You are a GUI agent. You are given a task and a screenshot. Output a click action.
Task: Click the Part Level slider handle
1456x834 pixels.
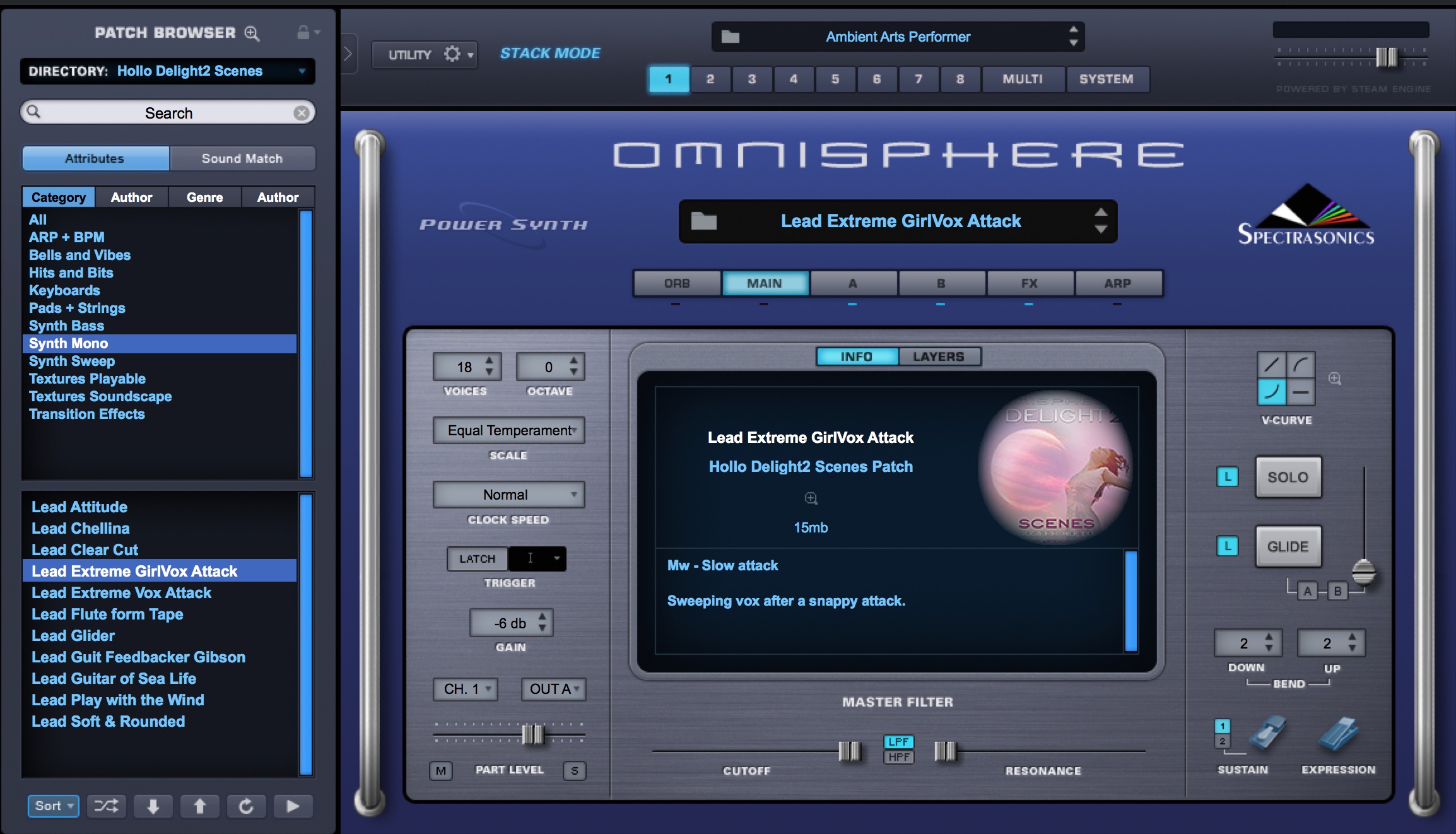click(x=533, y=734)
